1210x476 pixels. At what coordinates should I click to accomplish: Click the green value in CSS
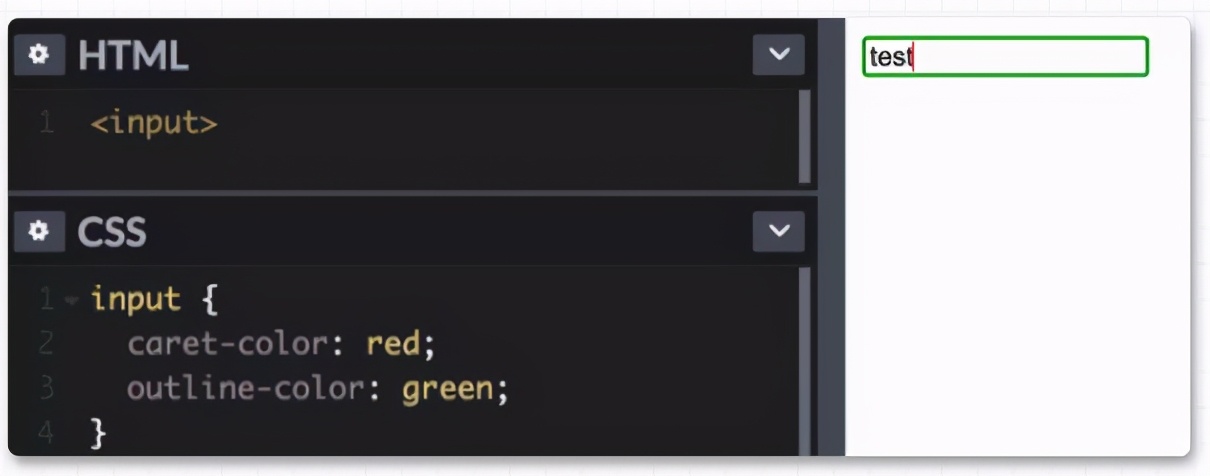447,389
